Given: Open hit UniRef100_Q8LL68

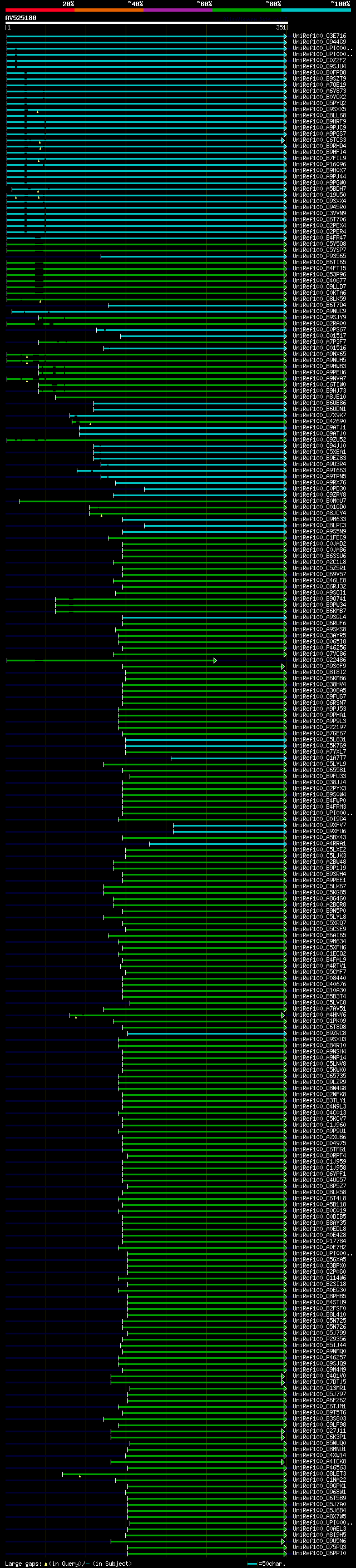Looking at the screenshot, I should click(x=319, y=115).
